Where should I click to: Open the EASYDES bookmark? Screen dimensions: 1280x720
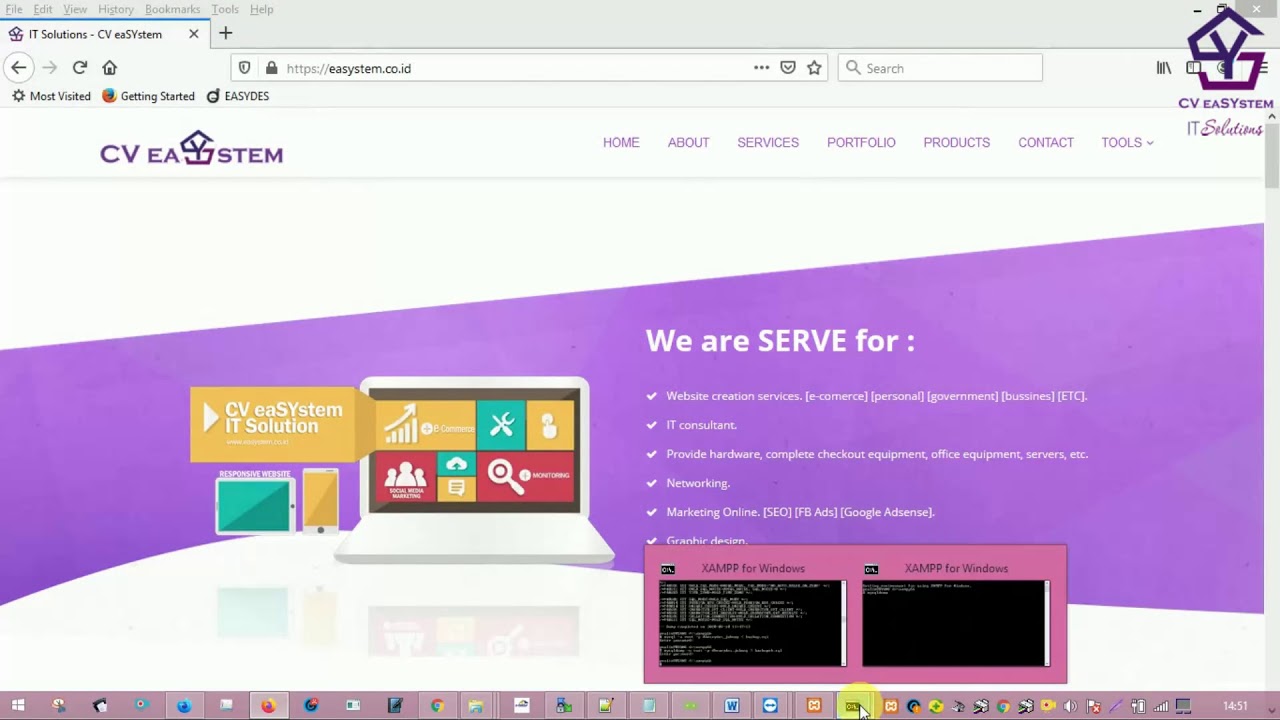click(238, 96)
